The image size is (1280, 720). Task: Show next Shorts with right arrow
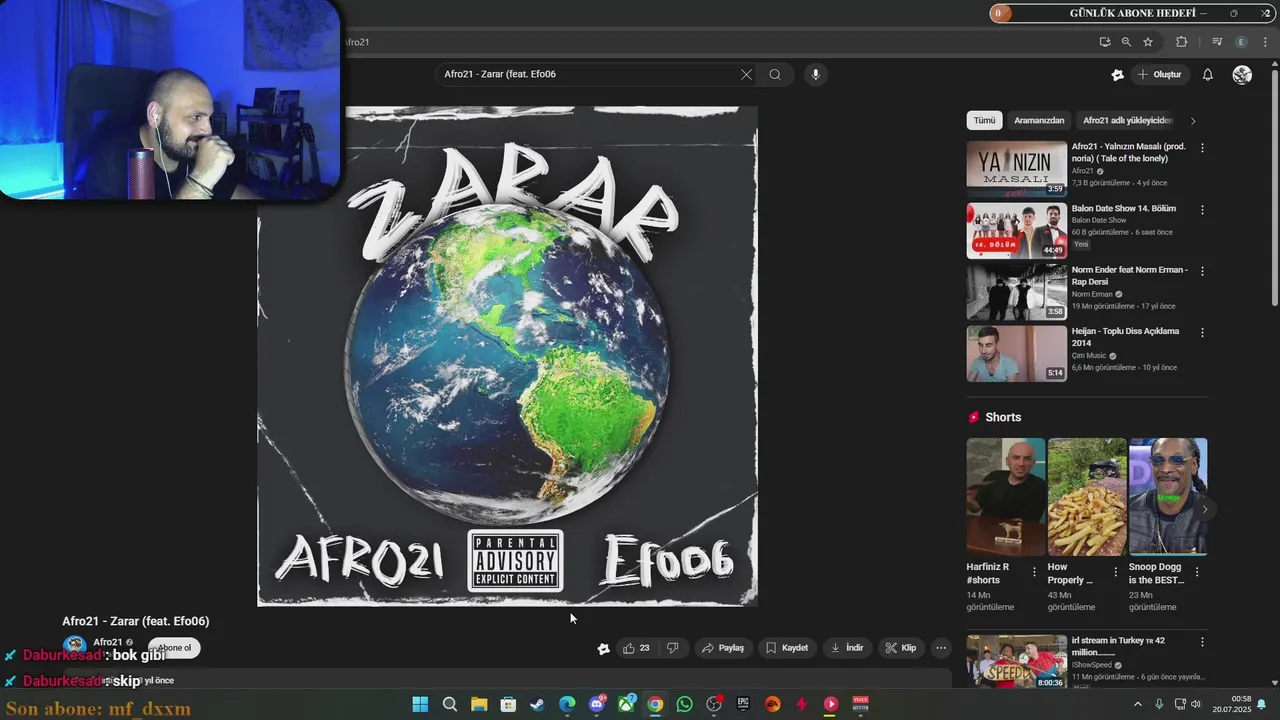pos(1204,509)
